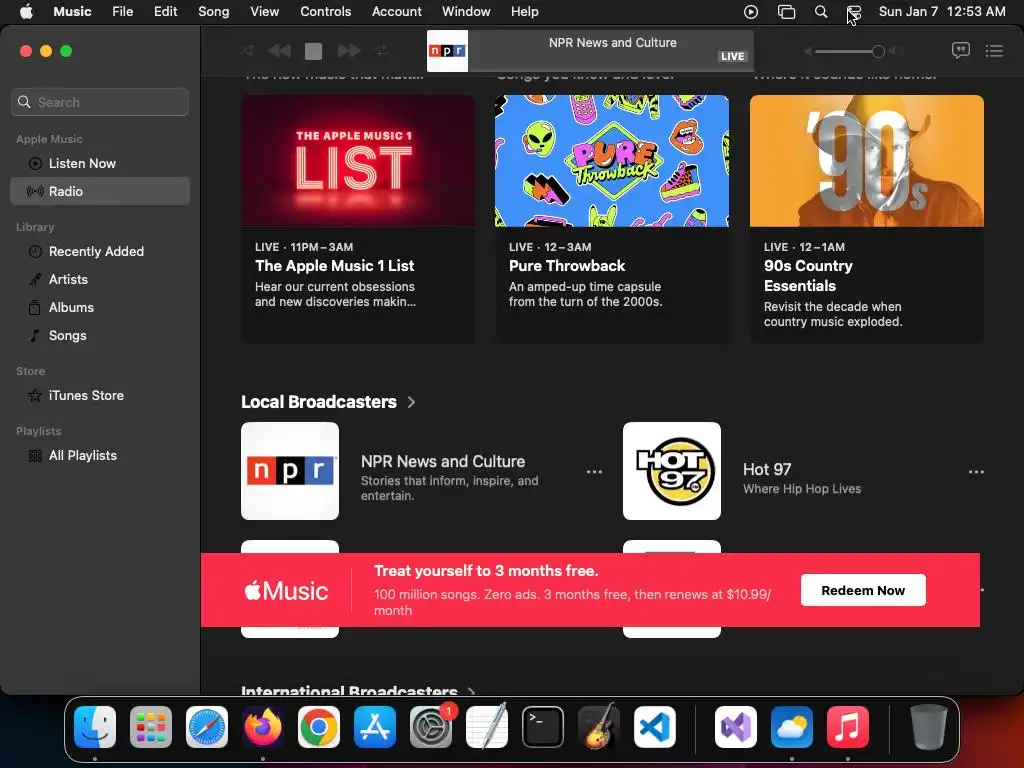This screenshot has width=1024, height=768.
Task: Click the low volume speaker icon
Action: click(808, 51)
